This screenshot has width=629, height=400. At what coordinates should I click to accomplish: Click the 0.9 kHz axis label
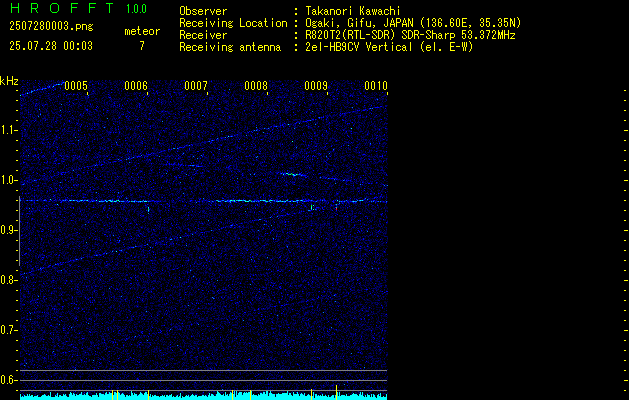click(x=8, y=230)
